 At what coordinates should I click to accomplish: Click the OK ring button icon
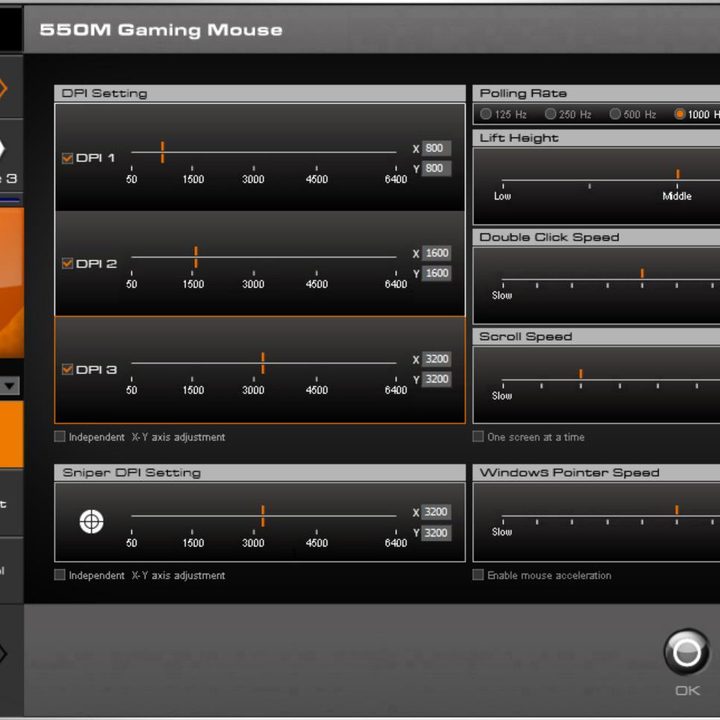pyautogui.click(x=686, y=652)
